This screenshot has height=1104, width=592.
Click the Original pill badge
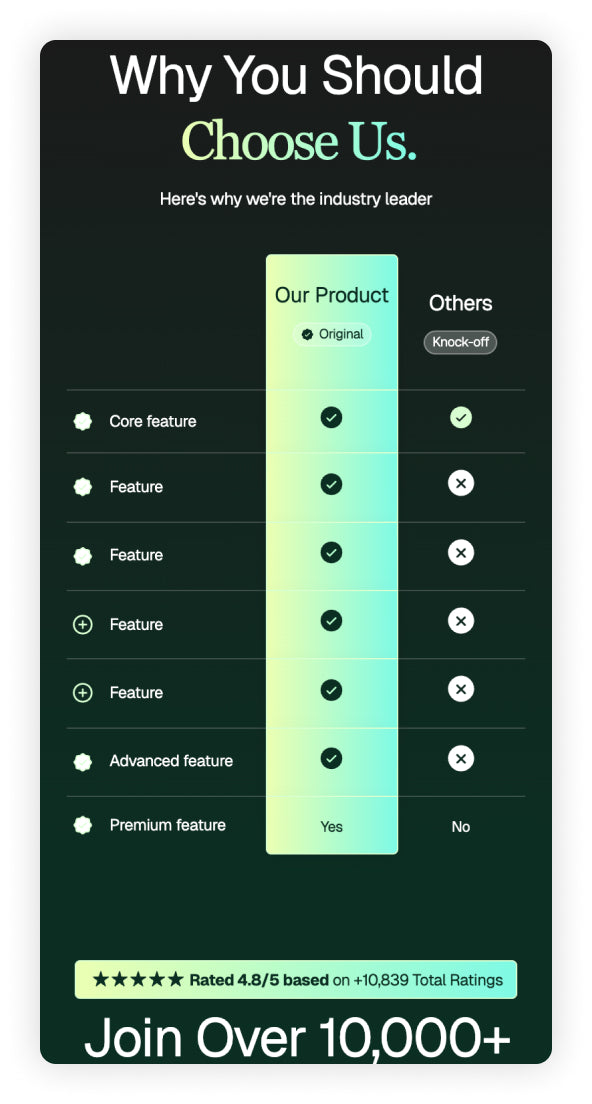pyautogui.click(x=332, y=334)
